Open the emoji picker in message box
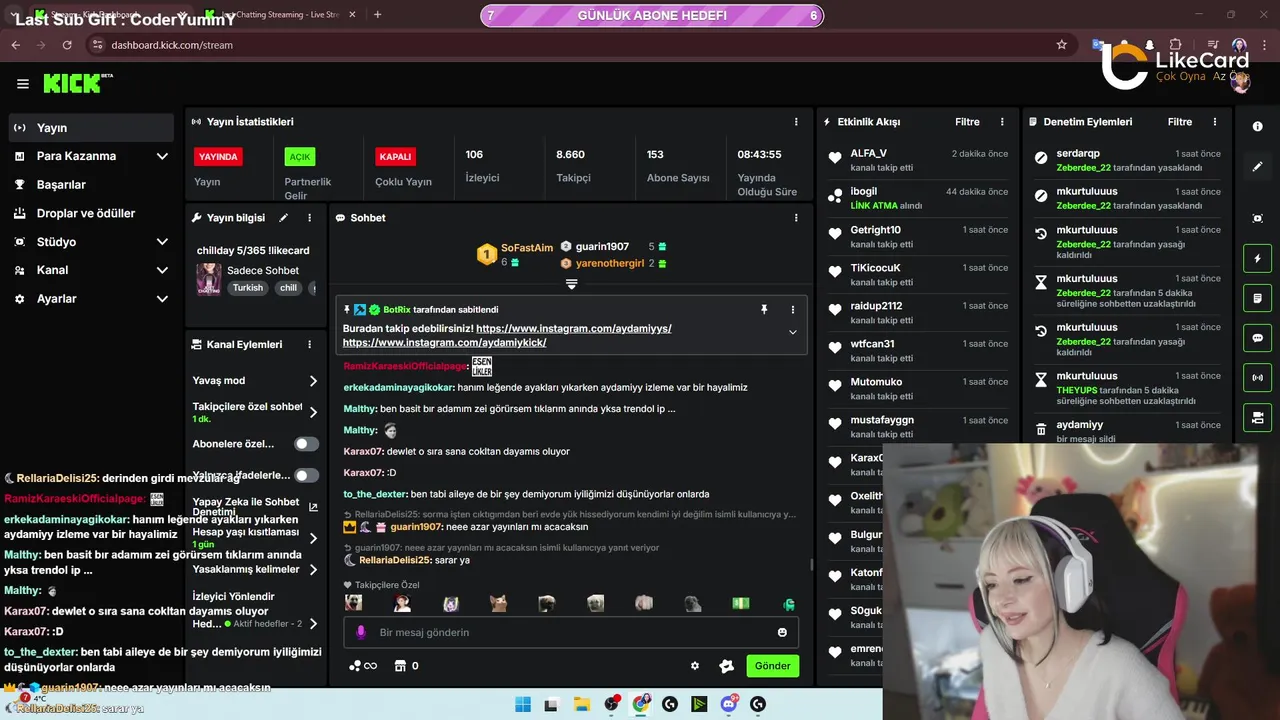 coord(782,632)
